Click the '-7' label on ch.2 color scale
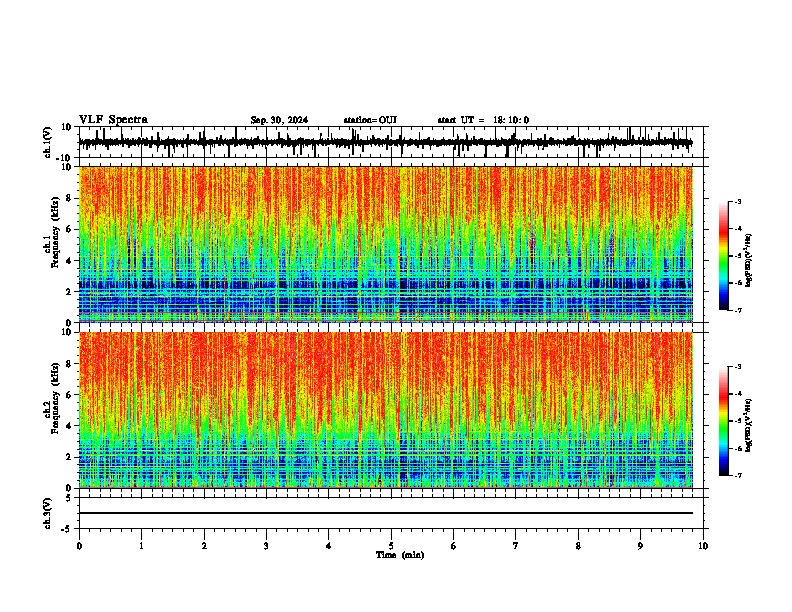The width and height of the screenshot is (792, 612). click(738, 475)
